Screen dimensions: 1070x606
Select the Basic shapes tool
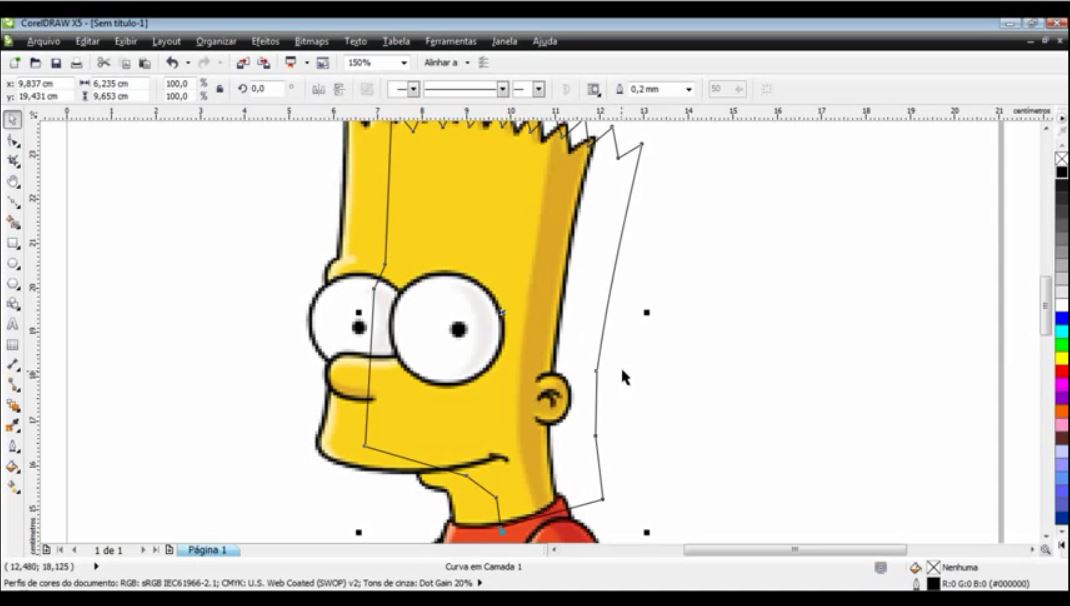12,304
